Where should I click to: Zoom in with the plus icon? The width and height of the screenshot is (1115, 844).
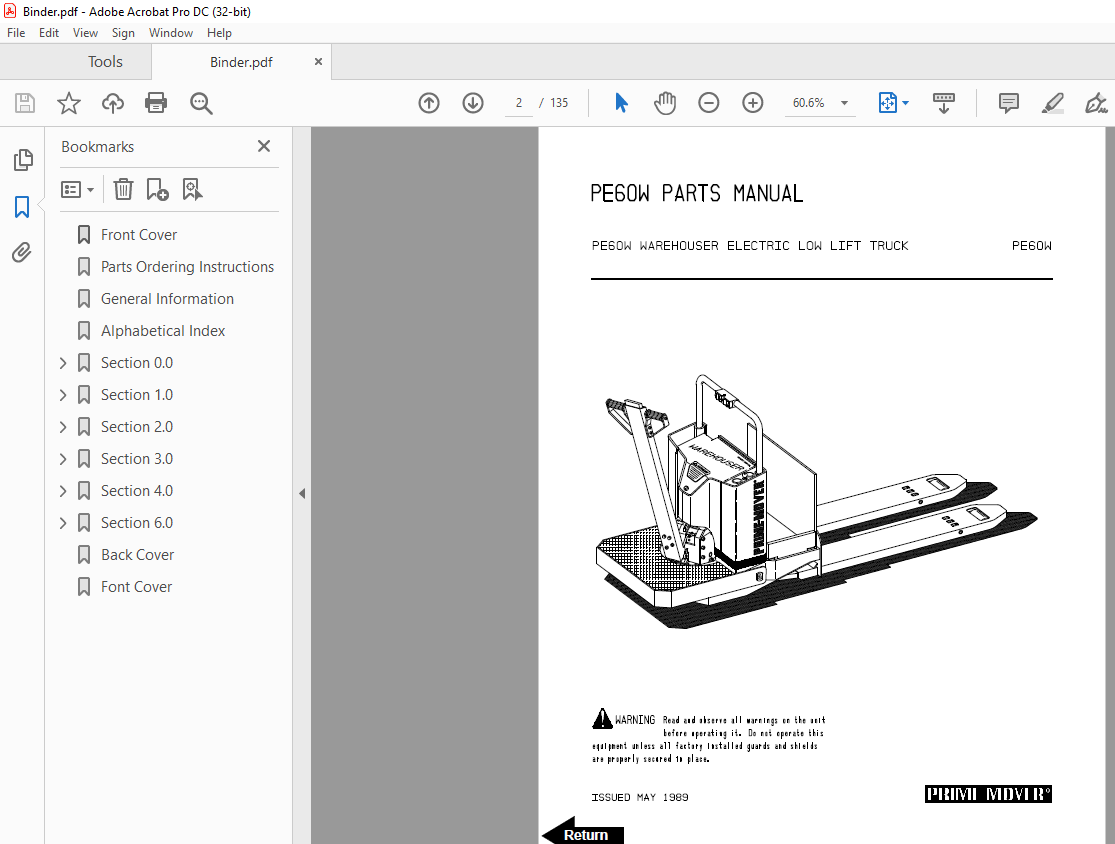(752, 103)
